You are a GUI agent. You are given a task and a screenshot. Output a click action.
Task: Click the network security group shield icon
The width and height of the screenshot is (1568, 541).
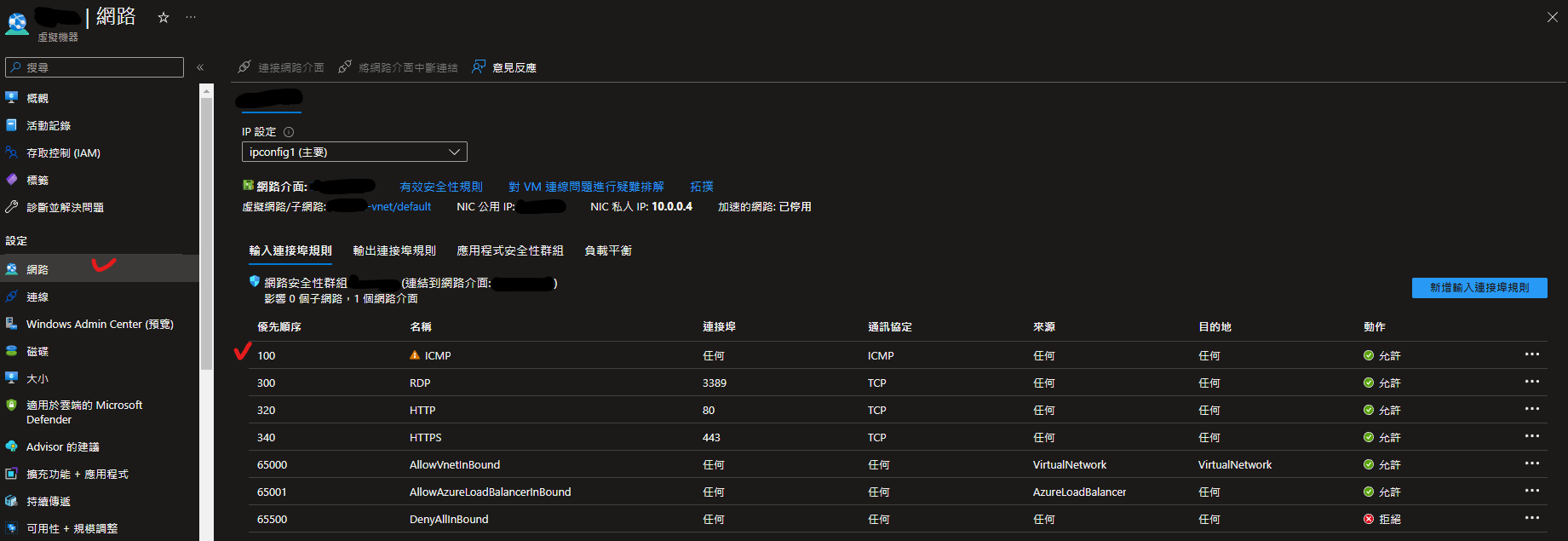[254, 281]
